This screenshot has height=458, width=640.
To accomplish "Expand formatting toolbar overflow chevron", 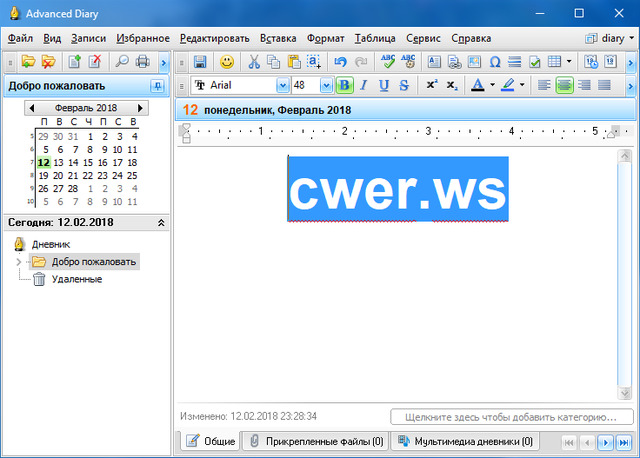I will 631,86.
